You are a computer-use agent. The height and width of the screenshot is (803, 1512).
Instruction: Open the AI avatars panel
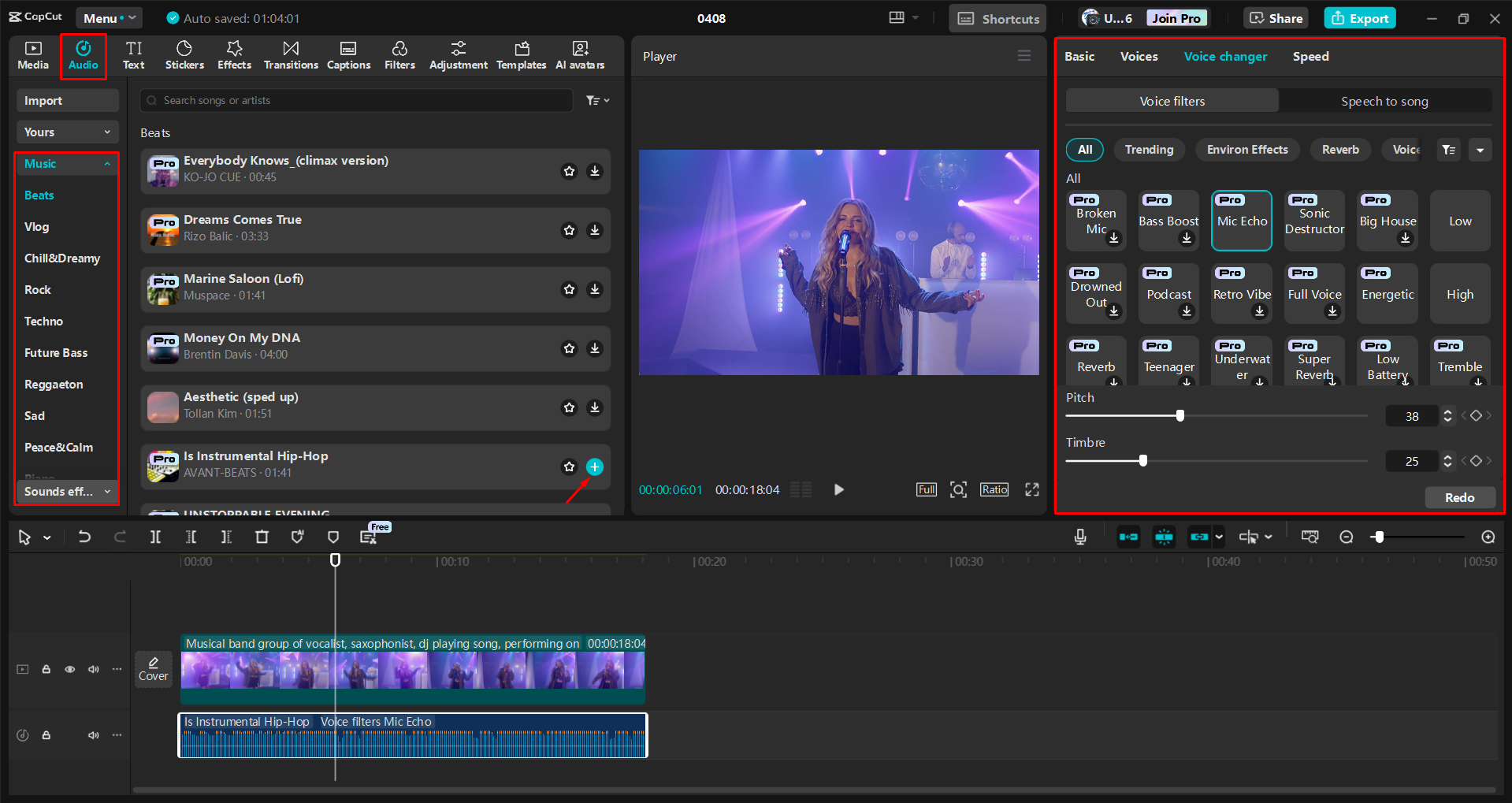coord(580,55)
